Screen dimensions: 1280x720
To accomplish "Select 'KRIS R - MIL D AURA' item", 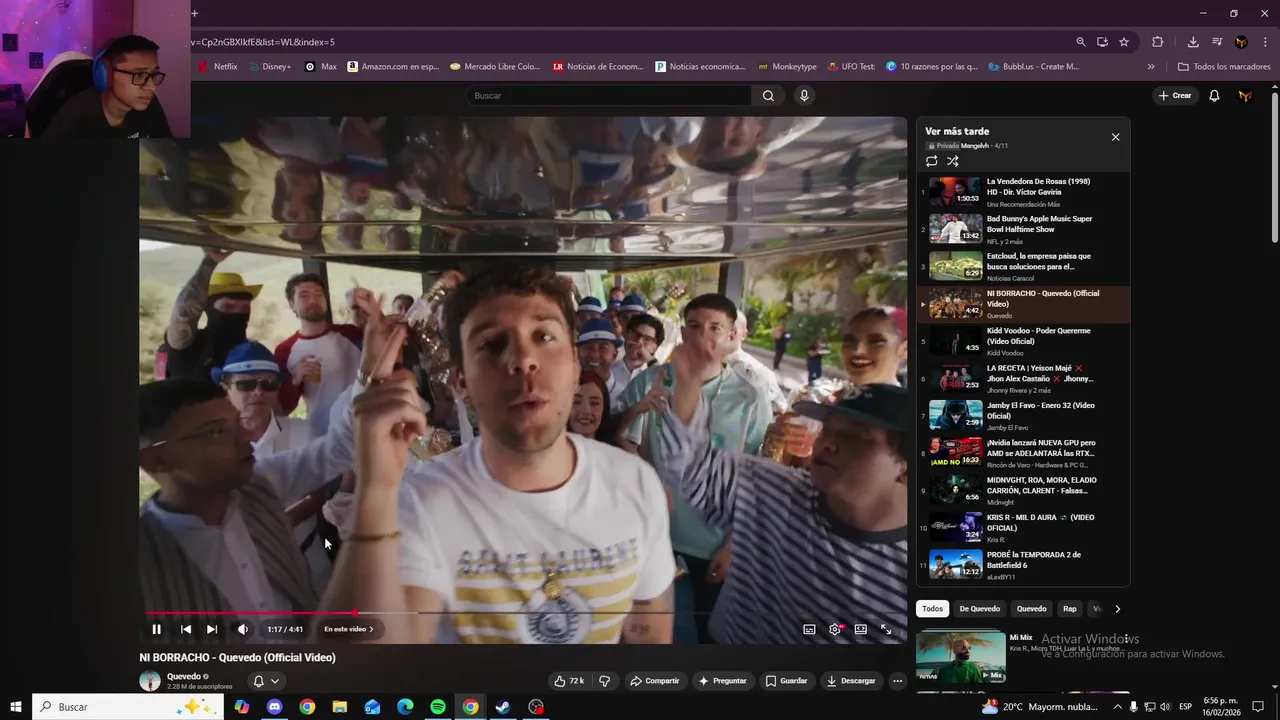I will pyautogui.click(x=1024, y=527).
